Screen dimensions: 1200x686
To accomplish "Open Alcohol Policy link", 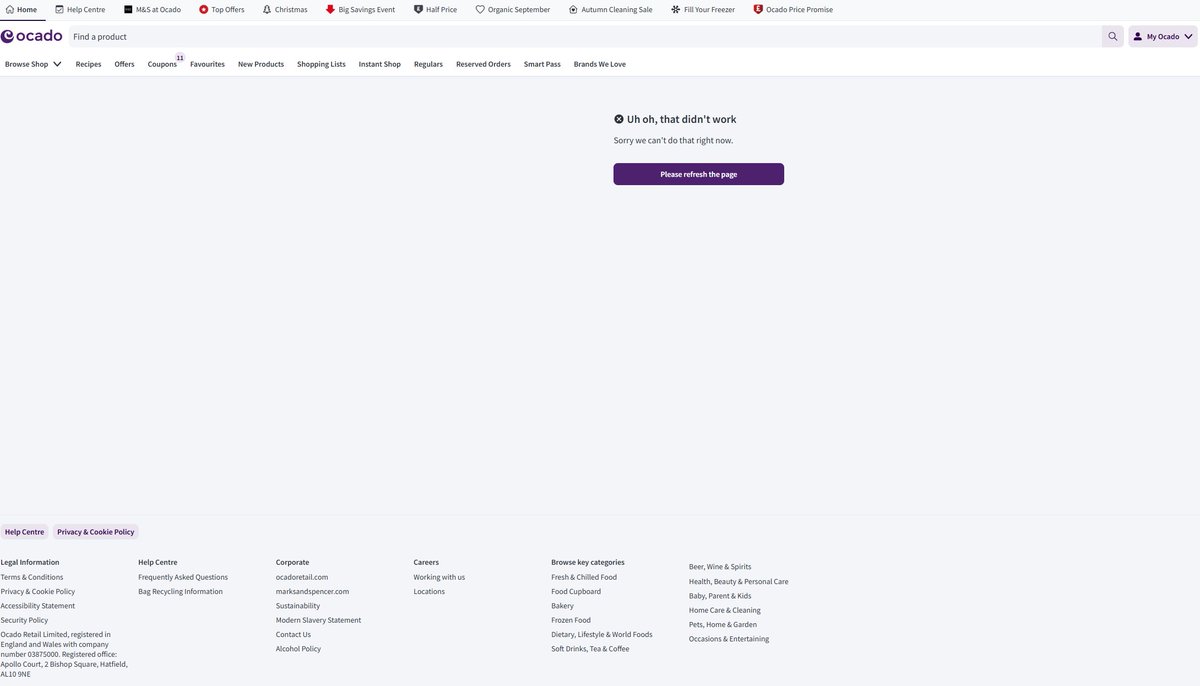I will [x=298, y=649].
